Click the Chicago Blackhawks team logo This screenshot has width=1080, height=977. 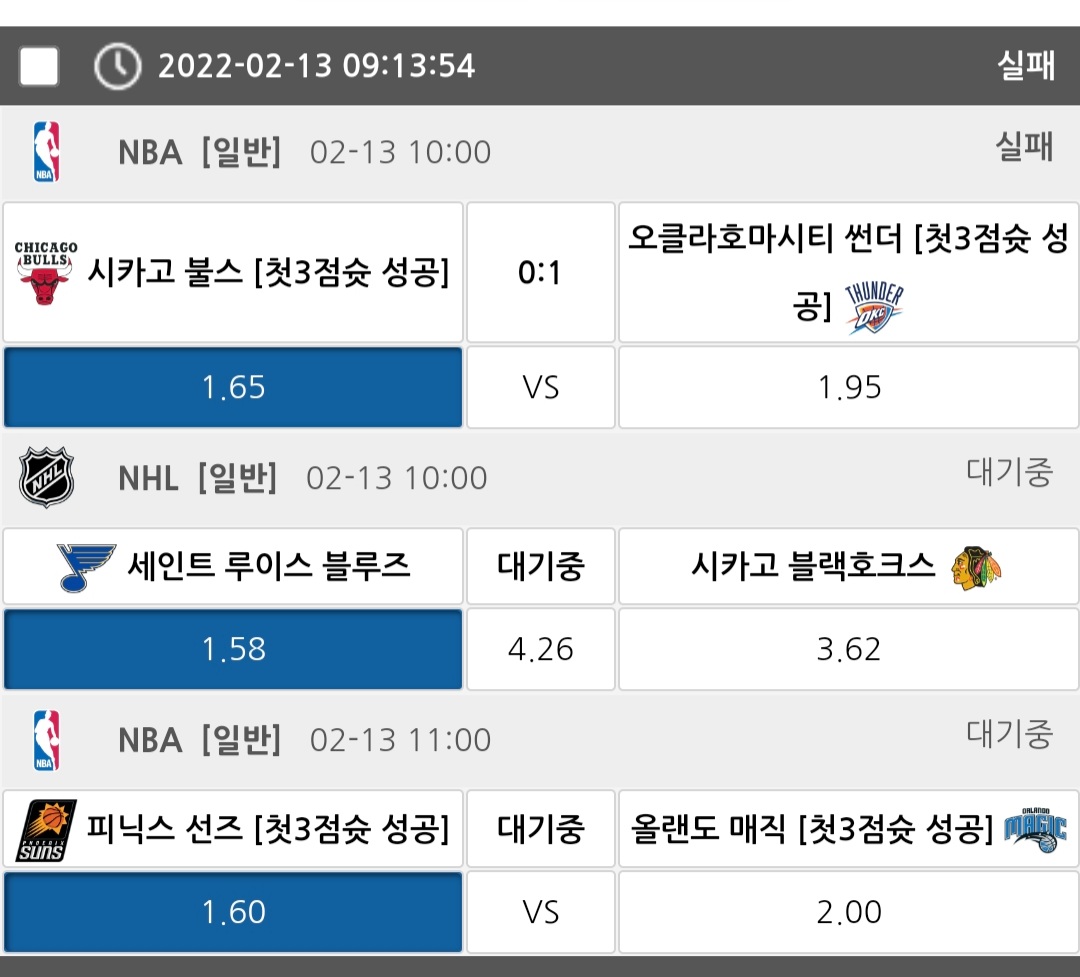click(x=976, y=567)
